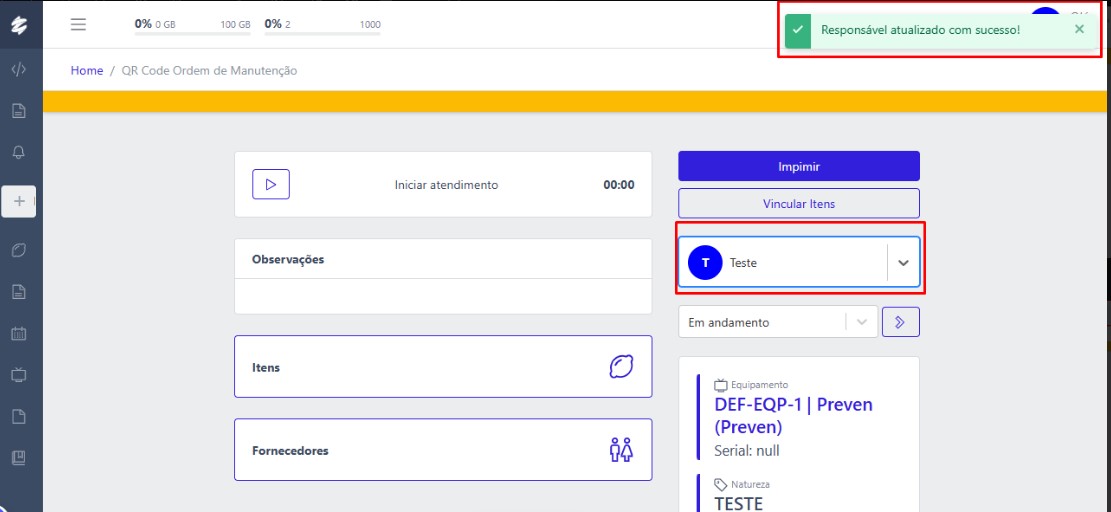Click the Vincular Itens button

[798, 203]
